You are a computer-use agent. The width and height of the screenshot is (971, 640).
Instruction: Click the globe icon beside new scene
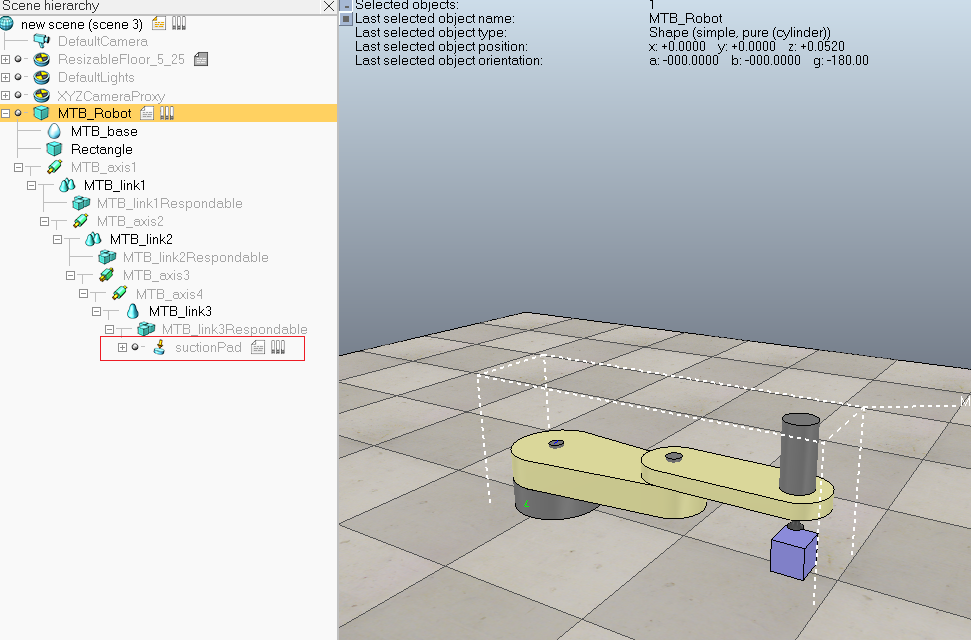7,24
